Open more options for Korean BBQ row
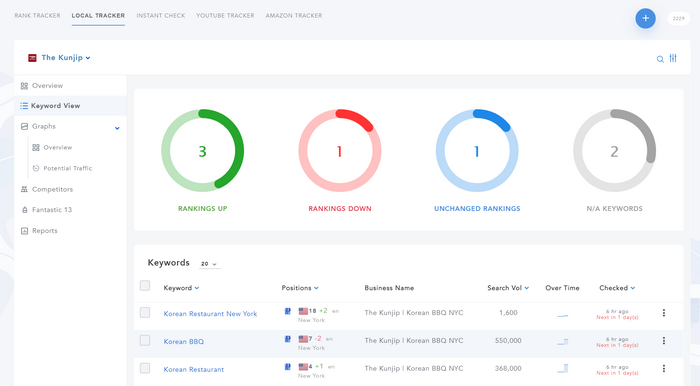Viewport: 700px width, 386px height. pyautogui.click(x=664, y=340)
